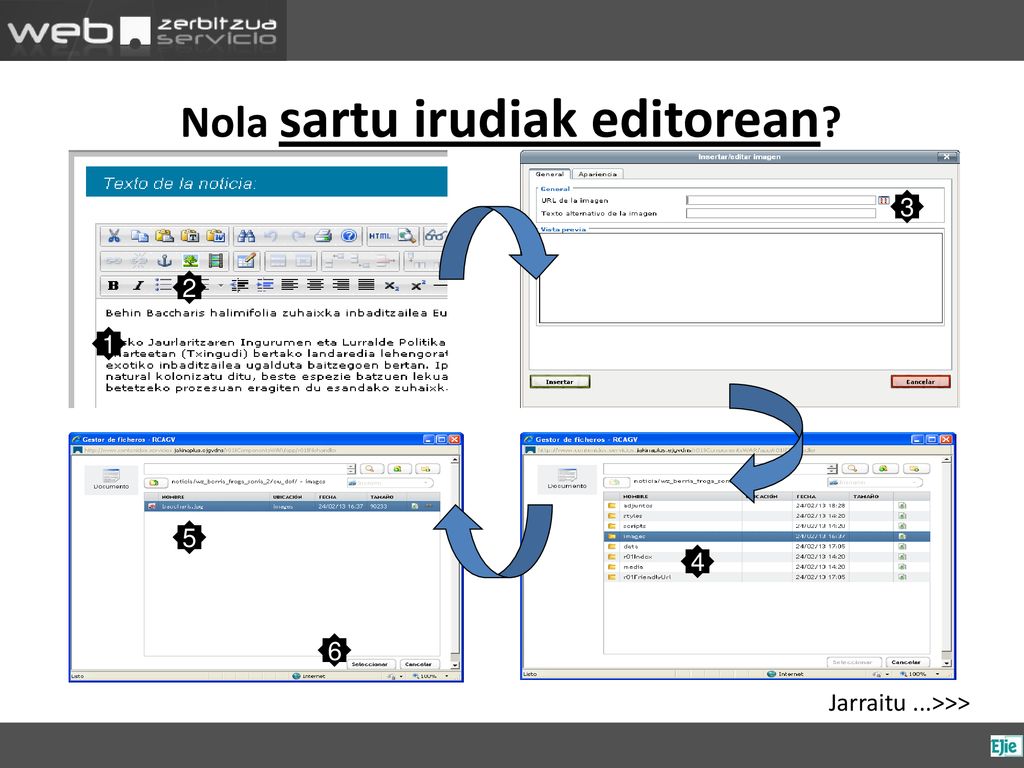Open the HTML source editor
The height and width of the screenshot is (768, 1024).
coord(379,236)
